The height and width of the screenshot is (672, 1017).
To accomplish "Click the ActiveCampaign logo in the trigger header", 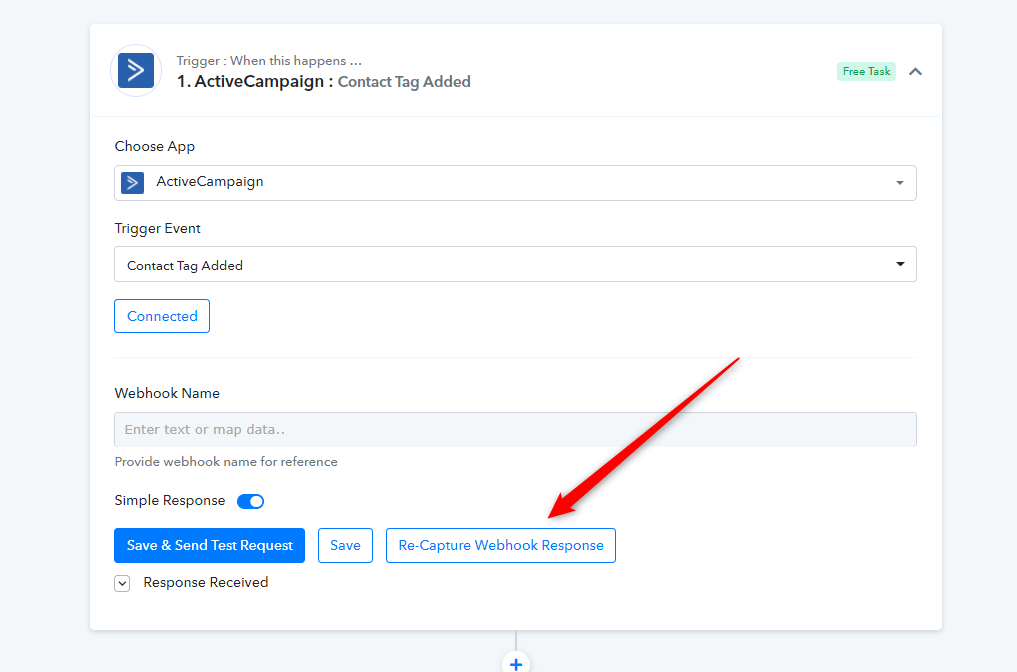I will tap(136, 71).
